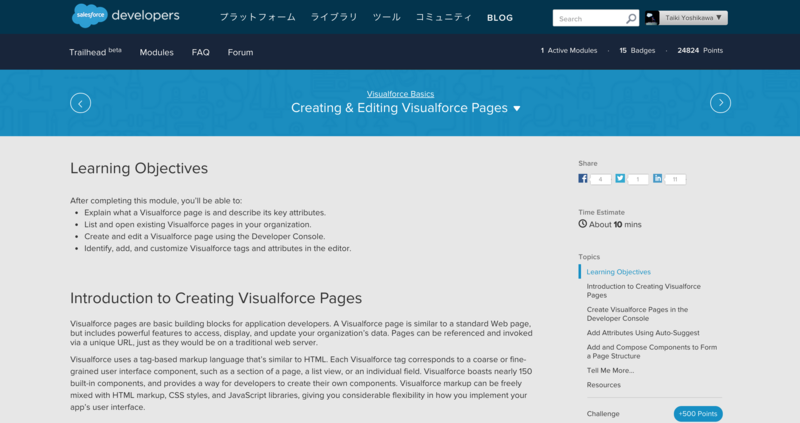This screenshot has width=800, height=423.
Task: Jump to Challenge topic
Action: pos(603,414)
